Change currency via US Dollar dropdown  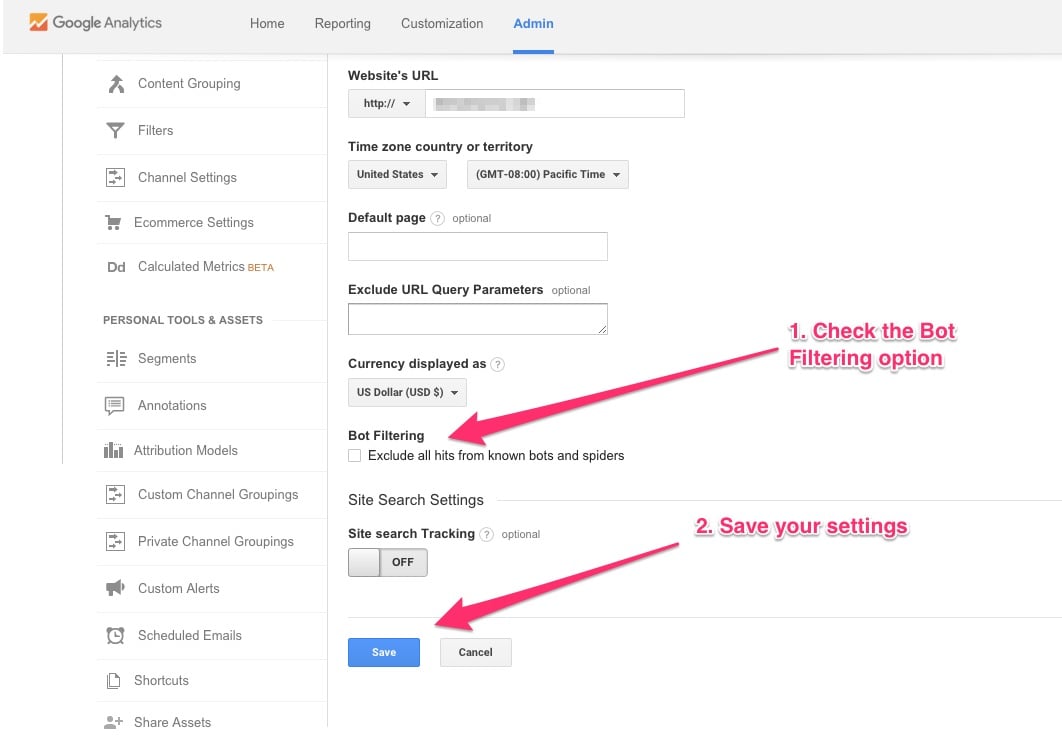407,393
